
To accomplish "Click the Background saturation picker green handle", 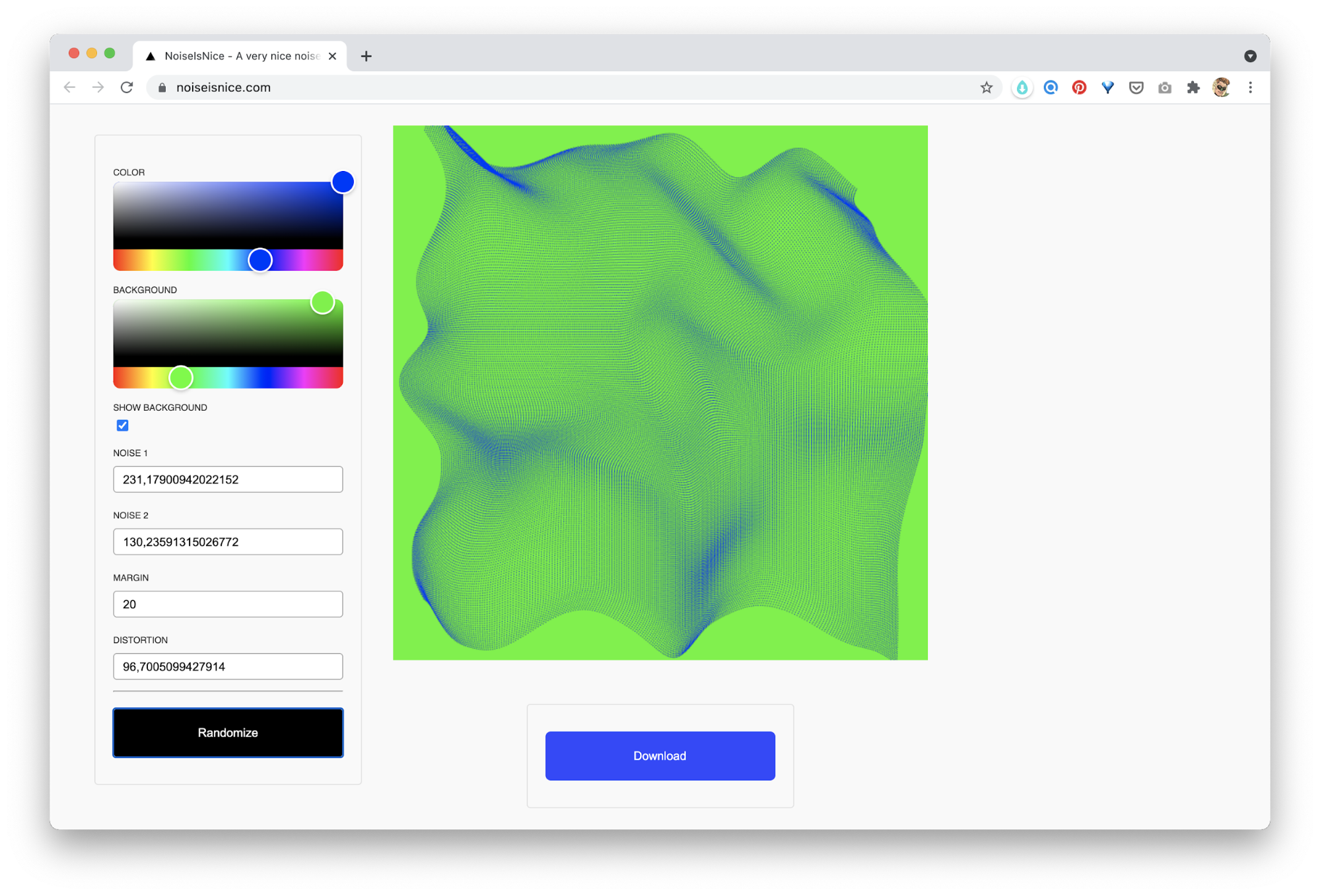I will [x=322, y=302].
